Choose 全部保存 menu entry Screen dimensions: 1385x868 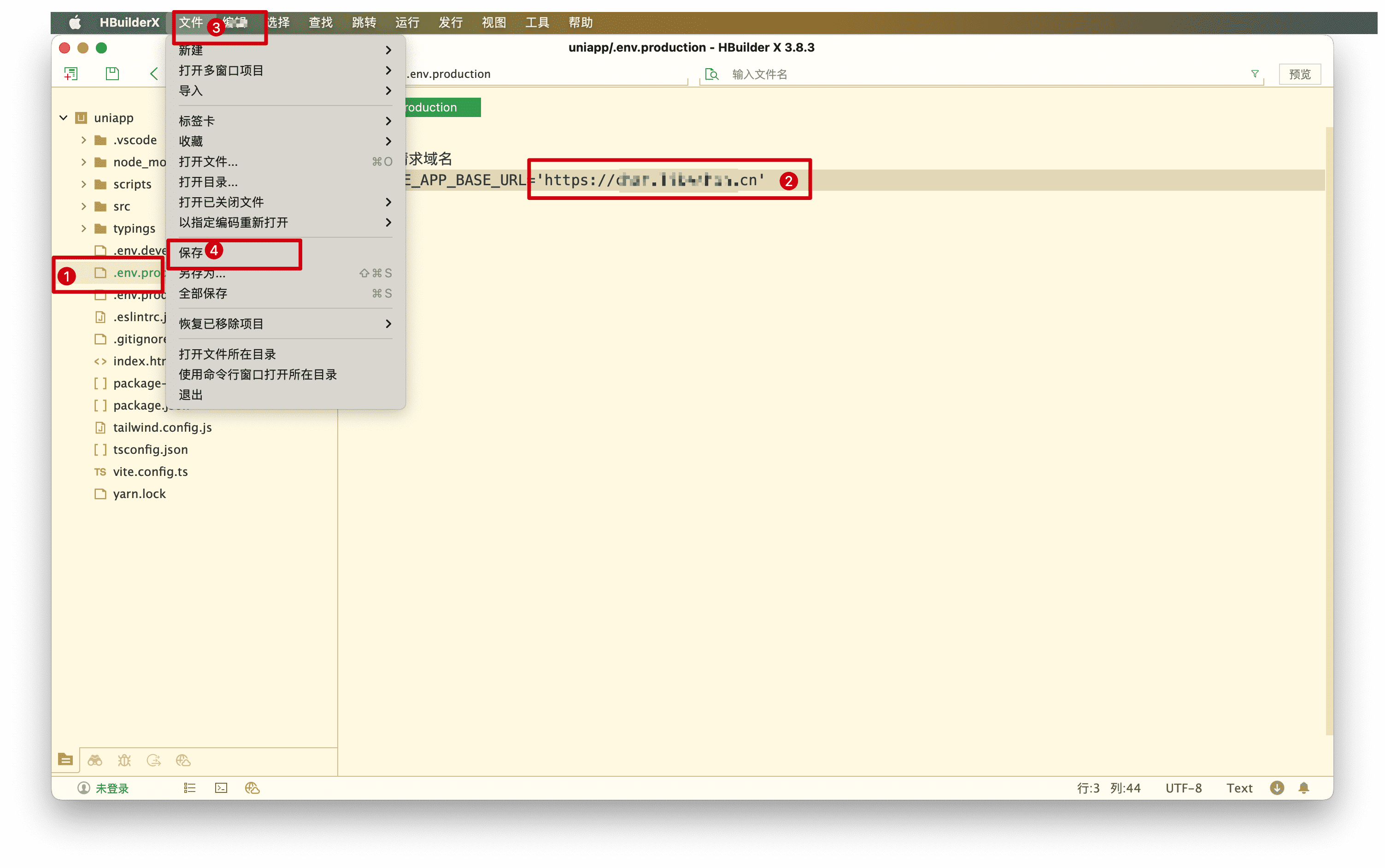285,293
